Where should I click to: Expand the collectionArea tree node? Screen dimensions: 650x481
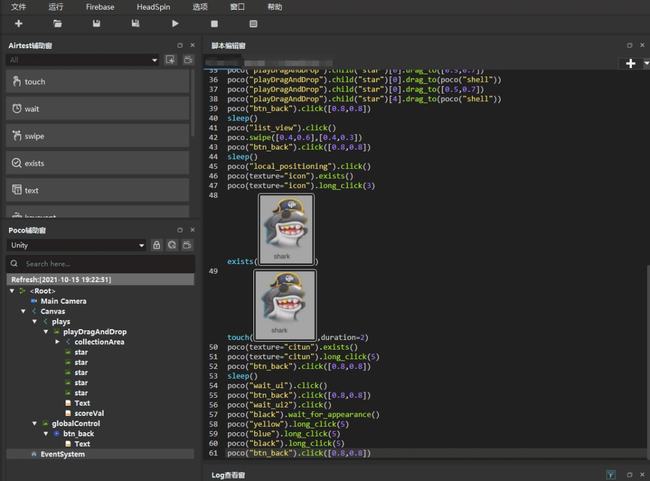tap(56, 342)
